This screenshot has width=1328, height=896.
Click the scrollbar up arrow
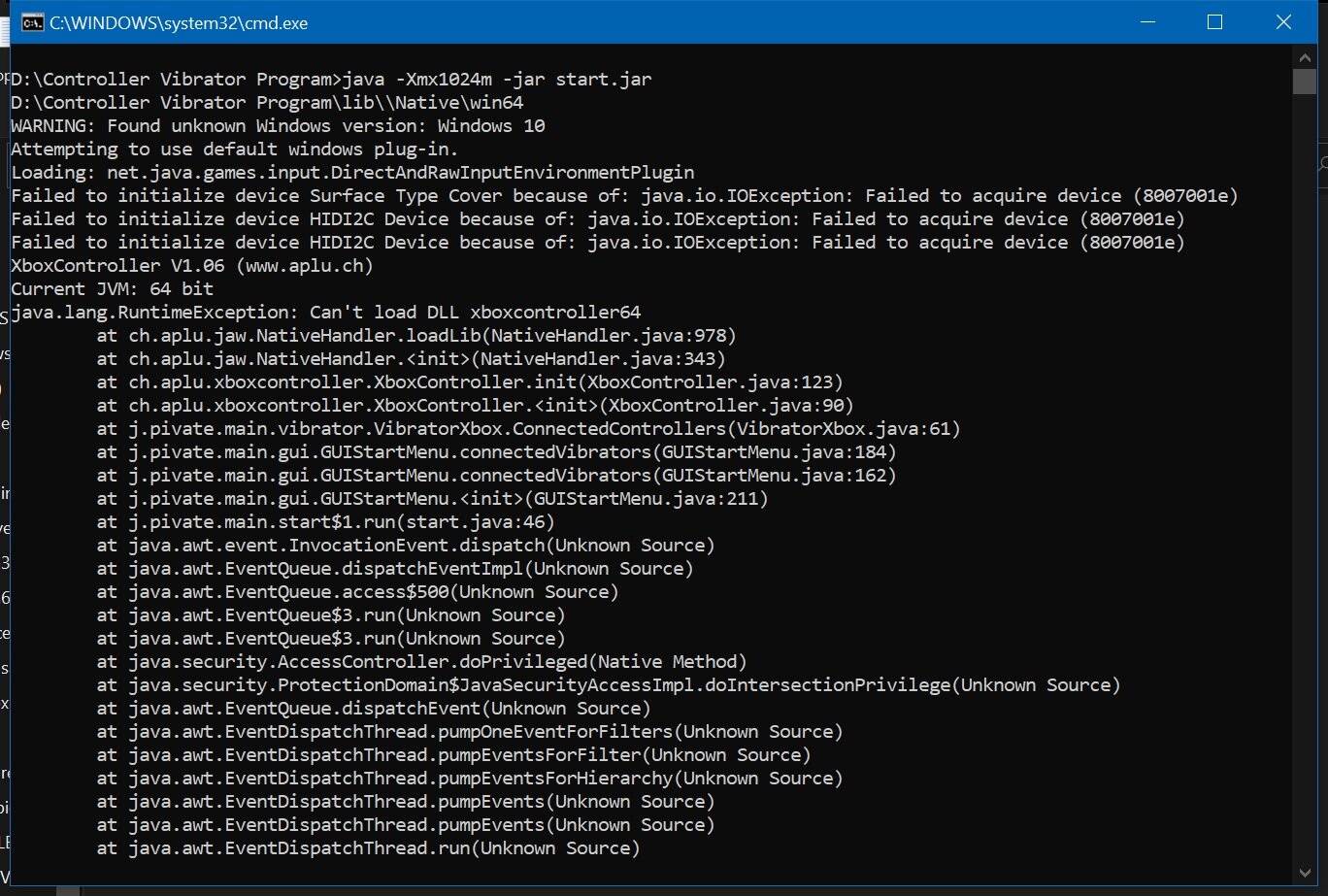click(1304, 56)
